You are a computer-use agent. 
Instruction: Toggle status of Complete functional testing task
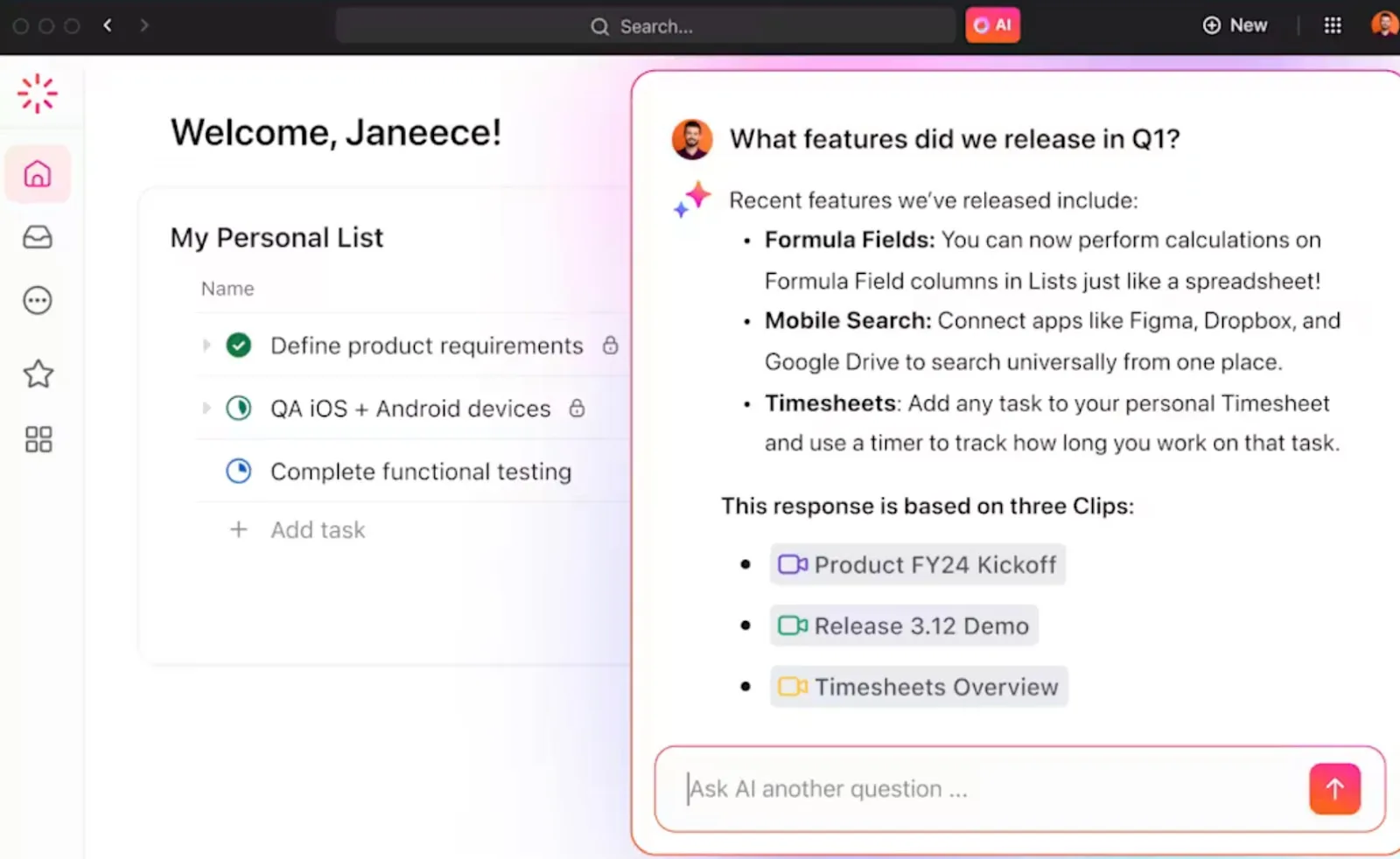tap(238, 471)
